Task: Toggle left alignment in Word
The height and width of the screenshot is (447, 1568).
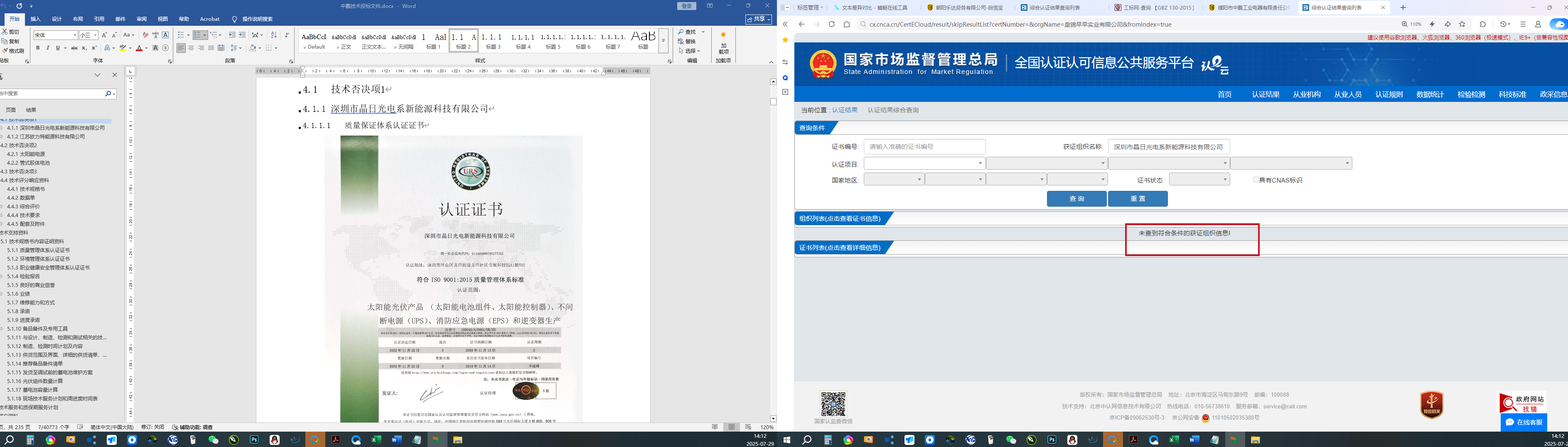Action: point(182,48)
